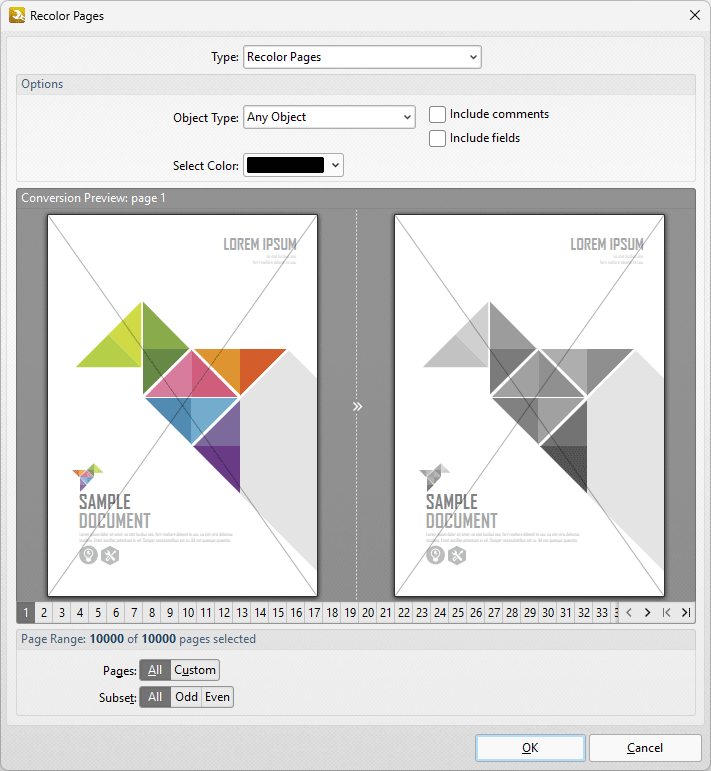This screenshot has height=771, width=711.
Task: Click the Page Range pages selected header
Action: pyautogui.click(x=356, y=639)
